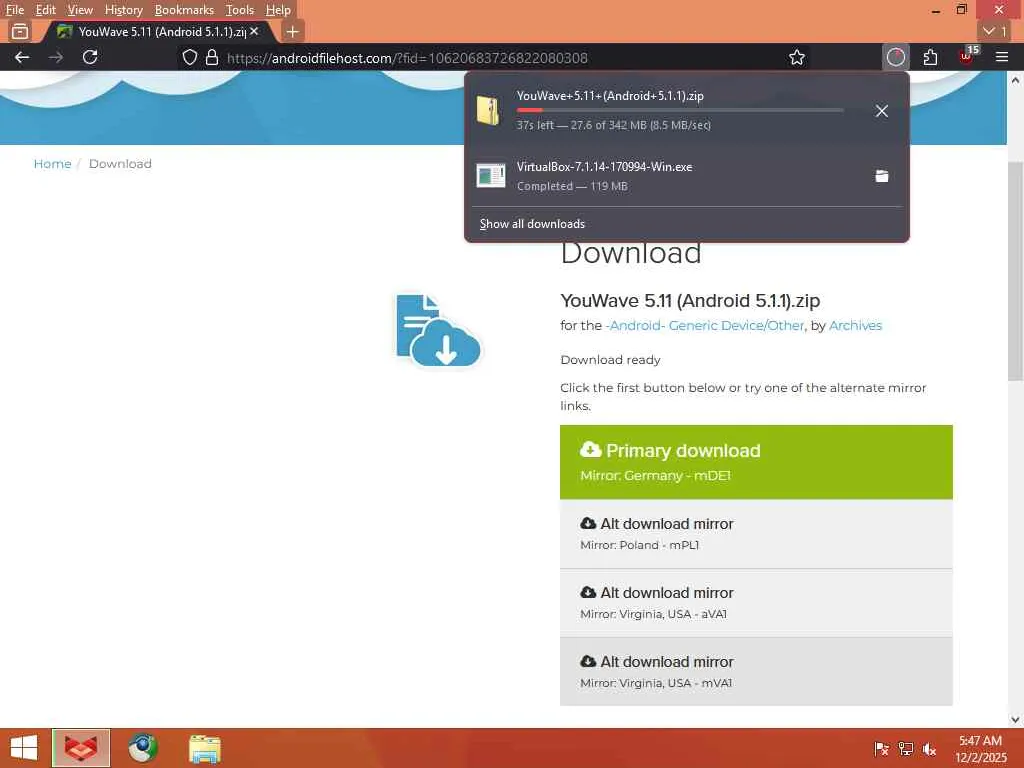The height and width of the screenshot is (768, 1024).
Task: Open the File menu
Action: click(x=14, y=10)
